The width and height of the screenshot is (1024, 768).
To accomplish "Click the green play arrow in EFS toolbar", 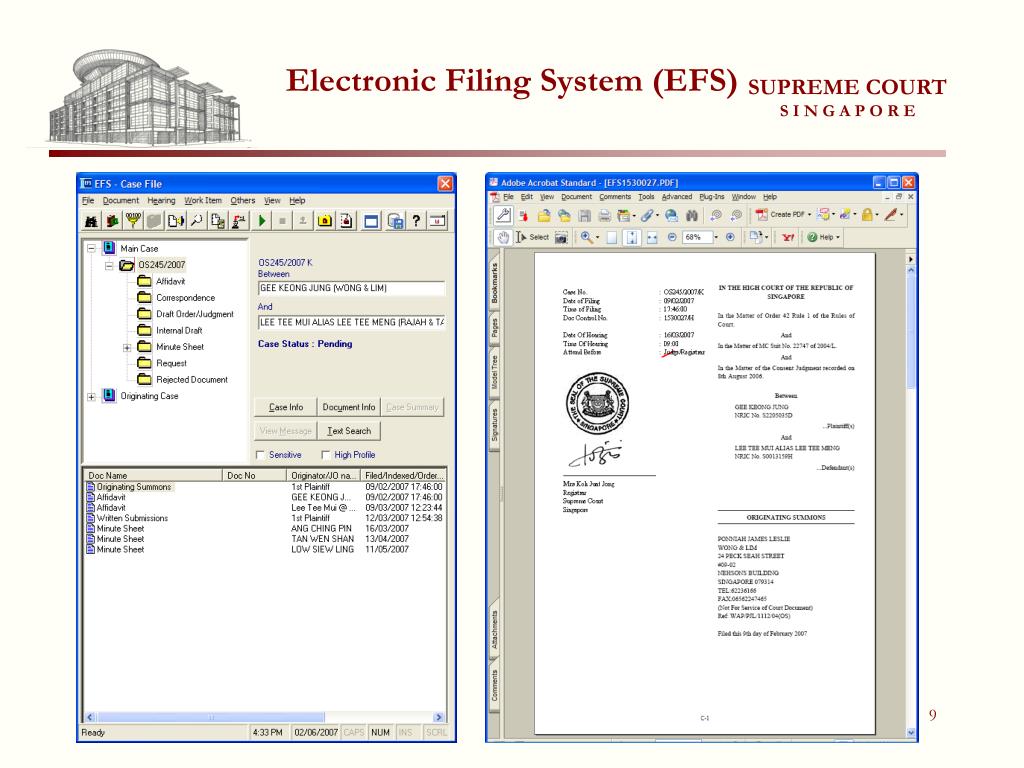I will (x=262, y=221).
